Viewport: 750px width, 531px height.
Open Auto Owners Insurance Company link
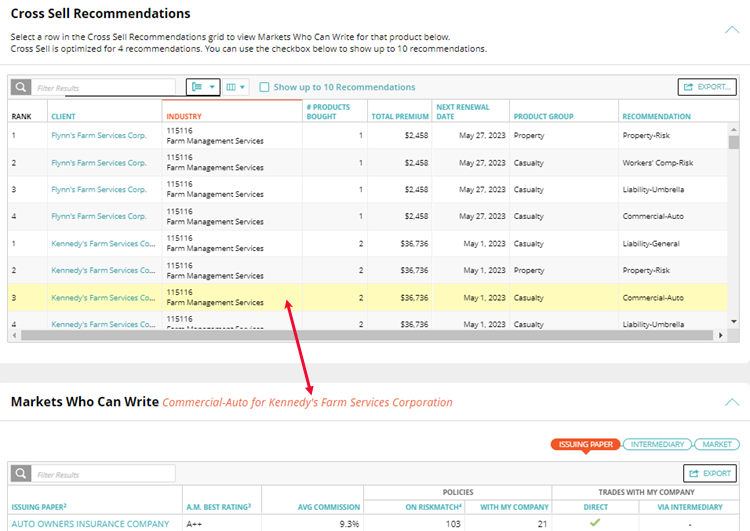(x=90, y=523)
